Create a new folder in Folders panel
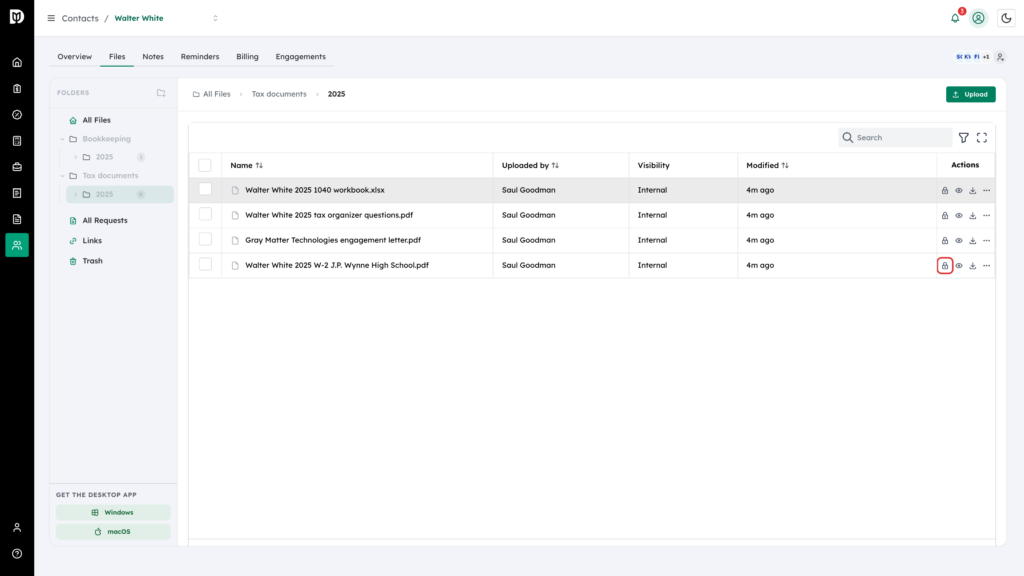 (x=161, y=93)
